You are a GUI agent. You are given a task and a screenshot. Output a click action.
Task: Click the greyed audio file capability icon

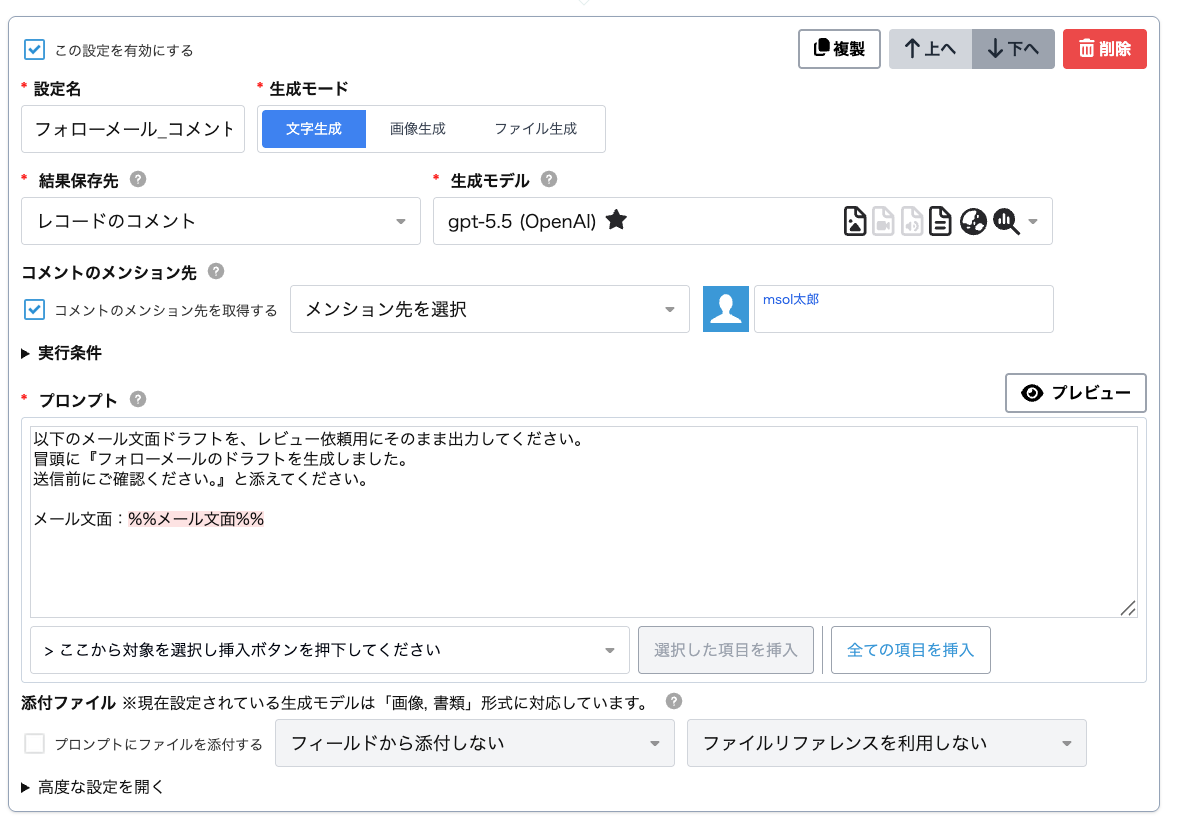click(x=911, y=221)
